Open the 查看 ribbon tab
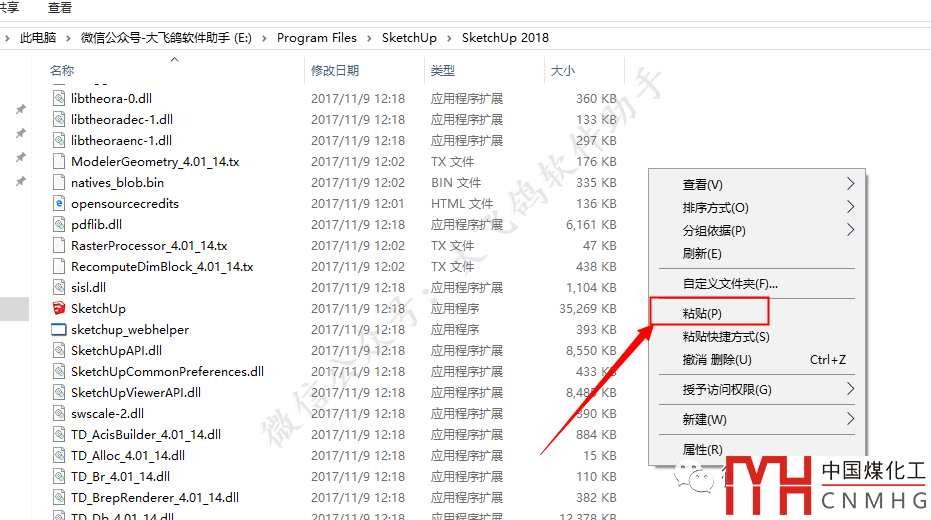The width and height of the screenshot is (931, 520). (60, 7)
